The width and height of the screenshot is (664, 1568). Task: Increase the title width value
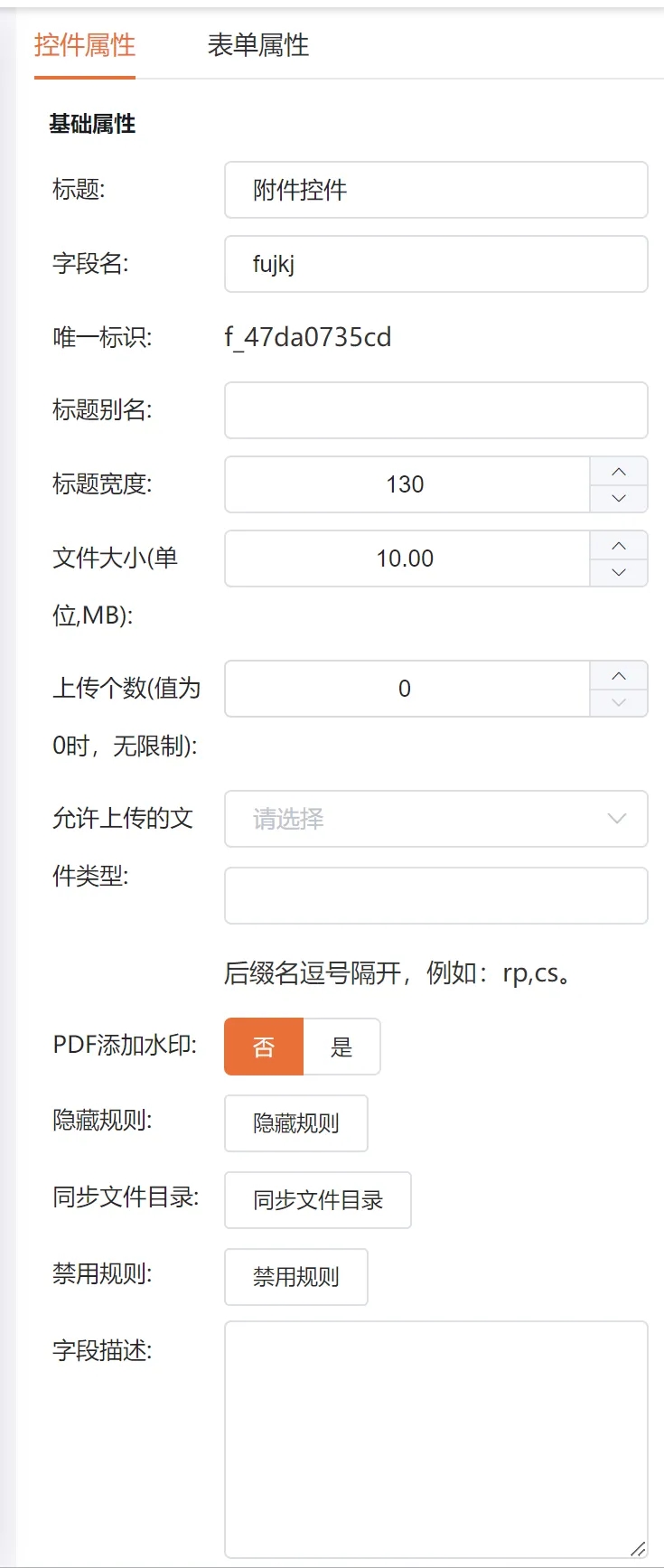[x=619, y=472]
